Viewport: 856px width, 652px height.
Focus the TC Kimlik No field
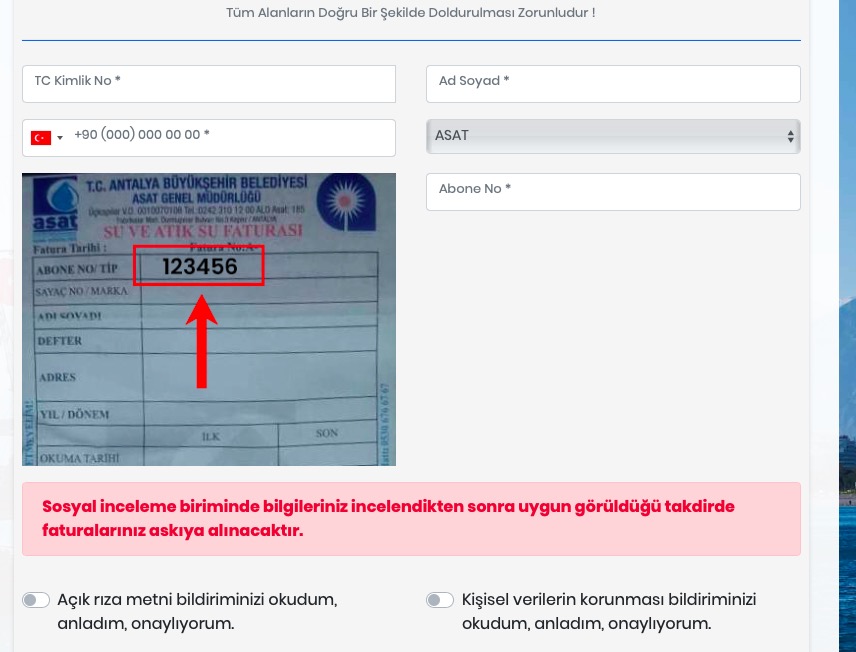coord(208,83)
